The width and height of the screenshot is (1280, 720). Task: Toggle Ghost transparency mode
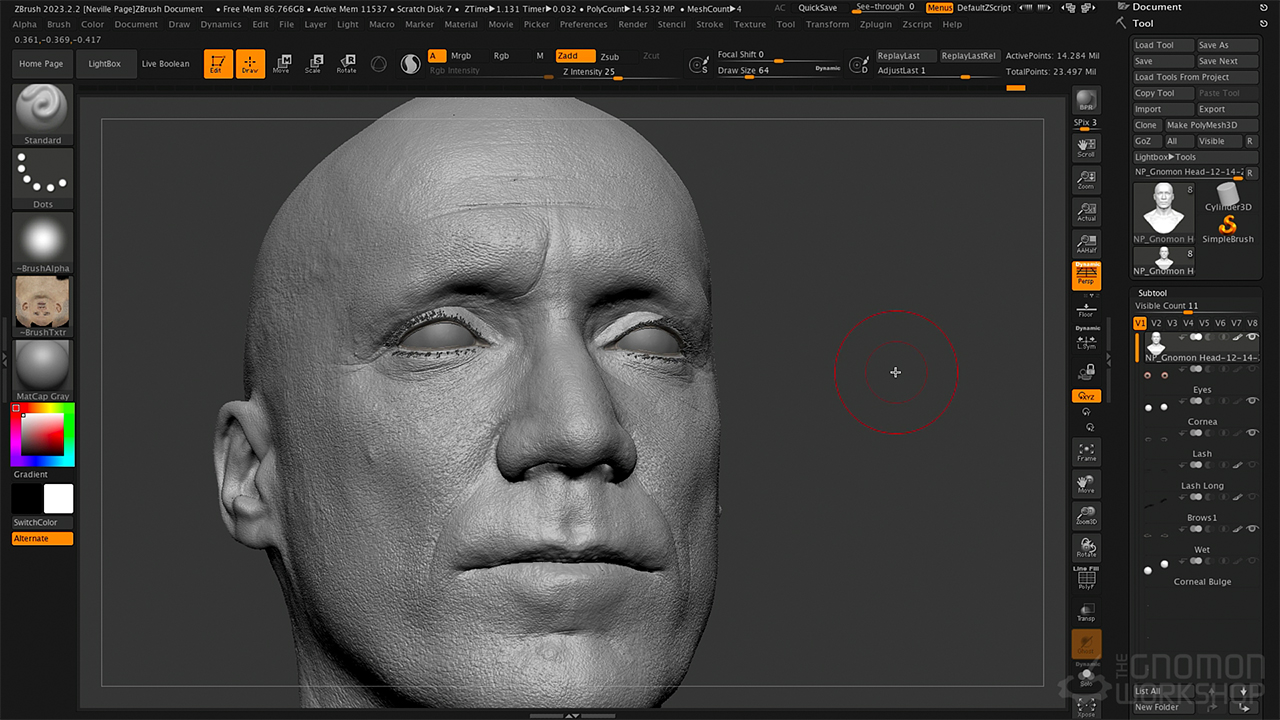coord(1086,644)
